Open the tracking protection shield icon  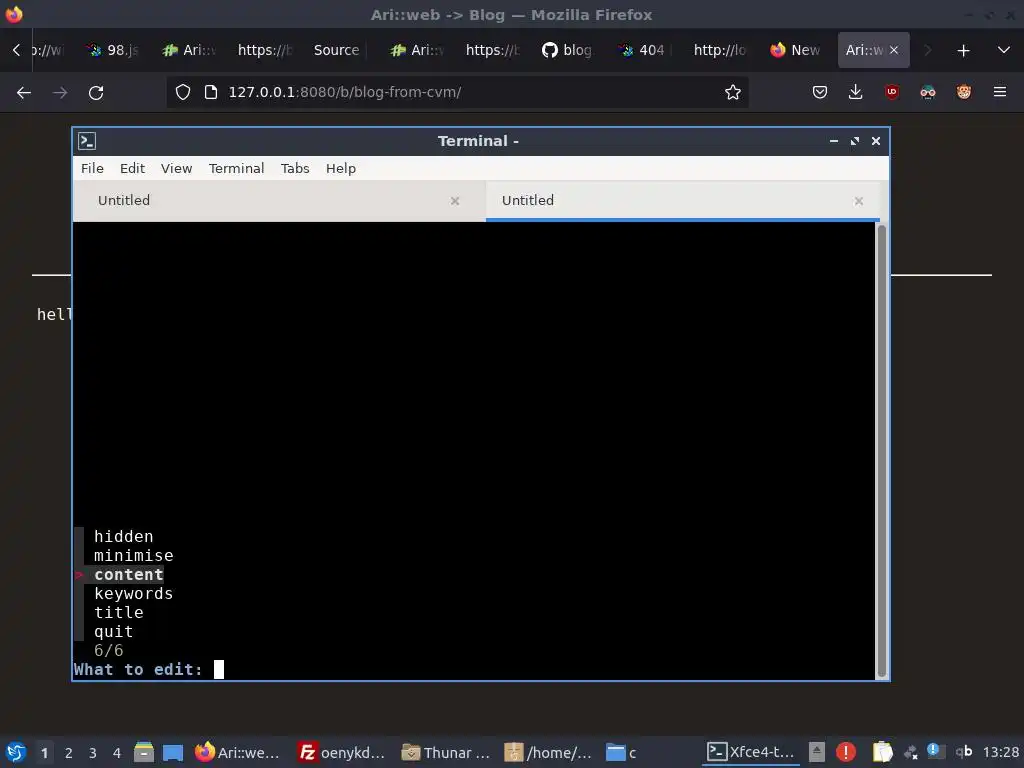click(183, 93)
